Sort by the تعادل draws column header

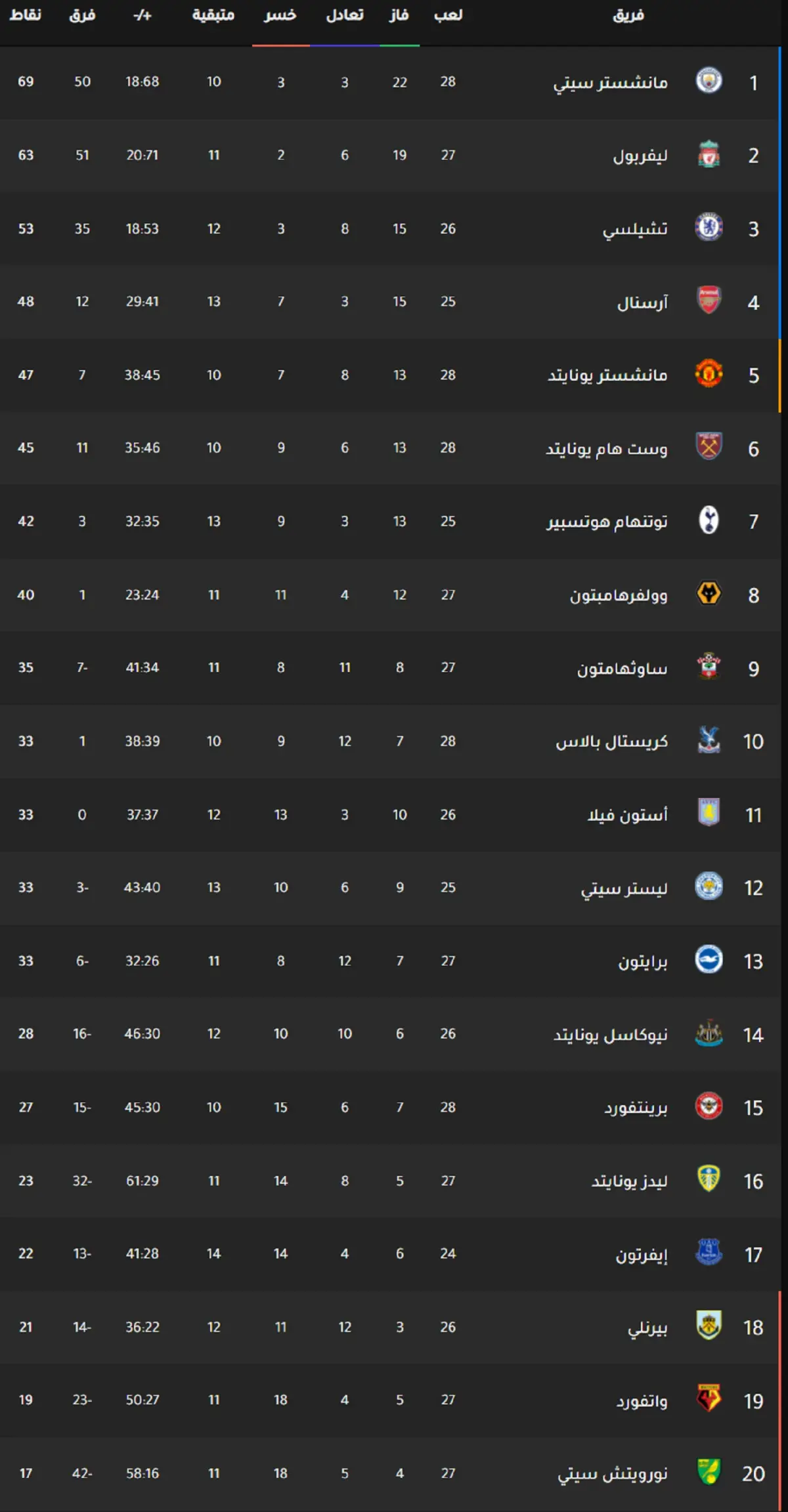coord(345,15)
